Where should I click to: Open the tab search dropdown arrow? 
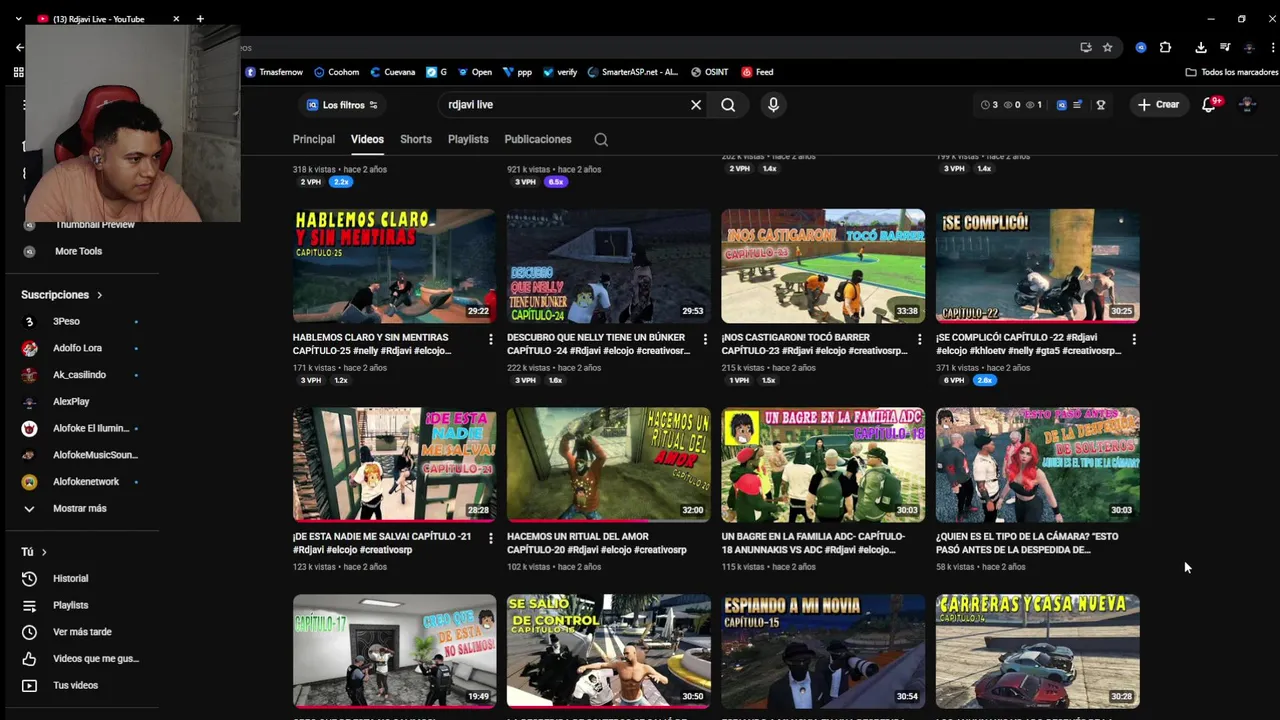pyautogui.click(x=18, y=19)
